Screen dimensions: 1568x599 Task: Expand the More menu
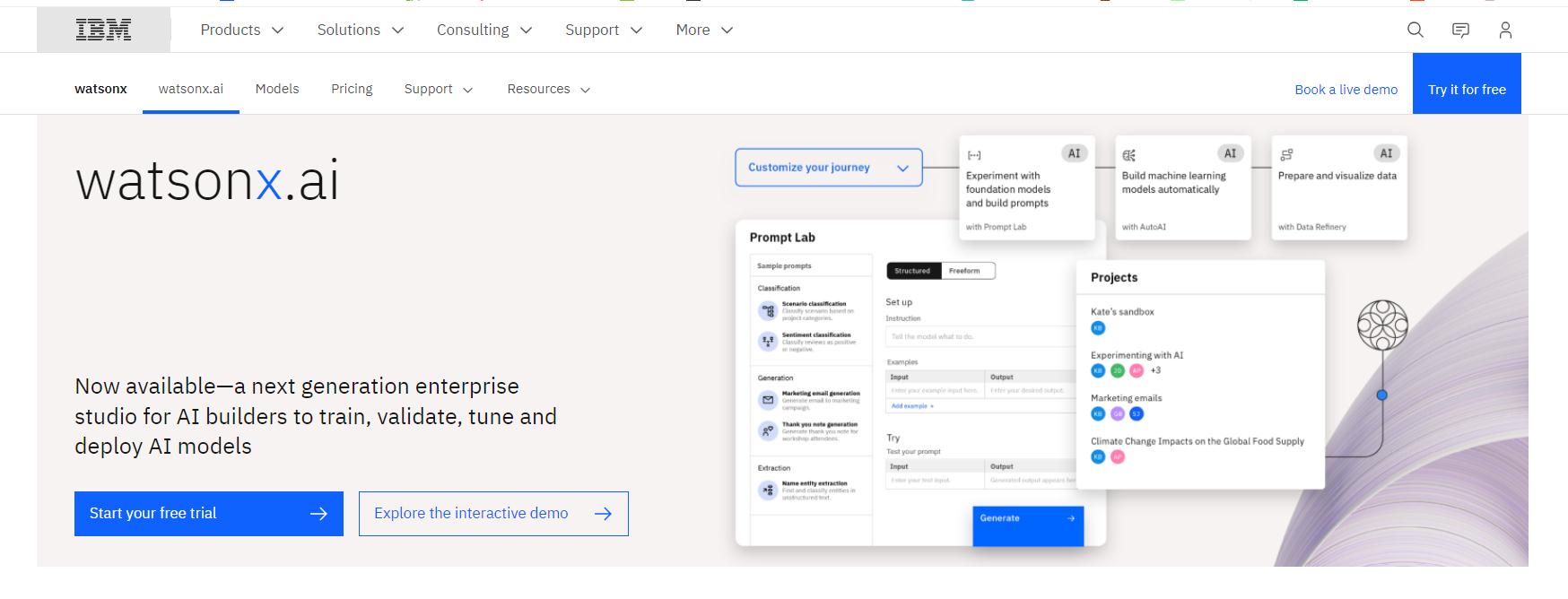(704, 30)
